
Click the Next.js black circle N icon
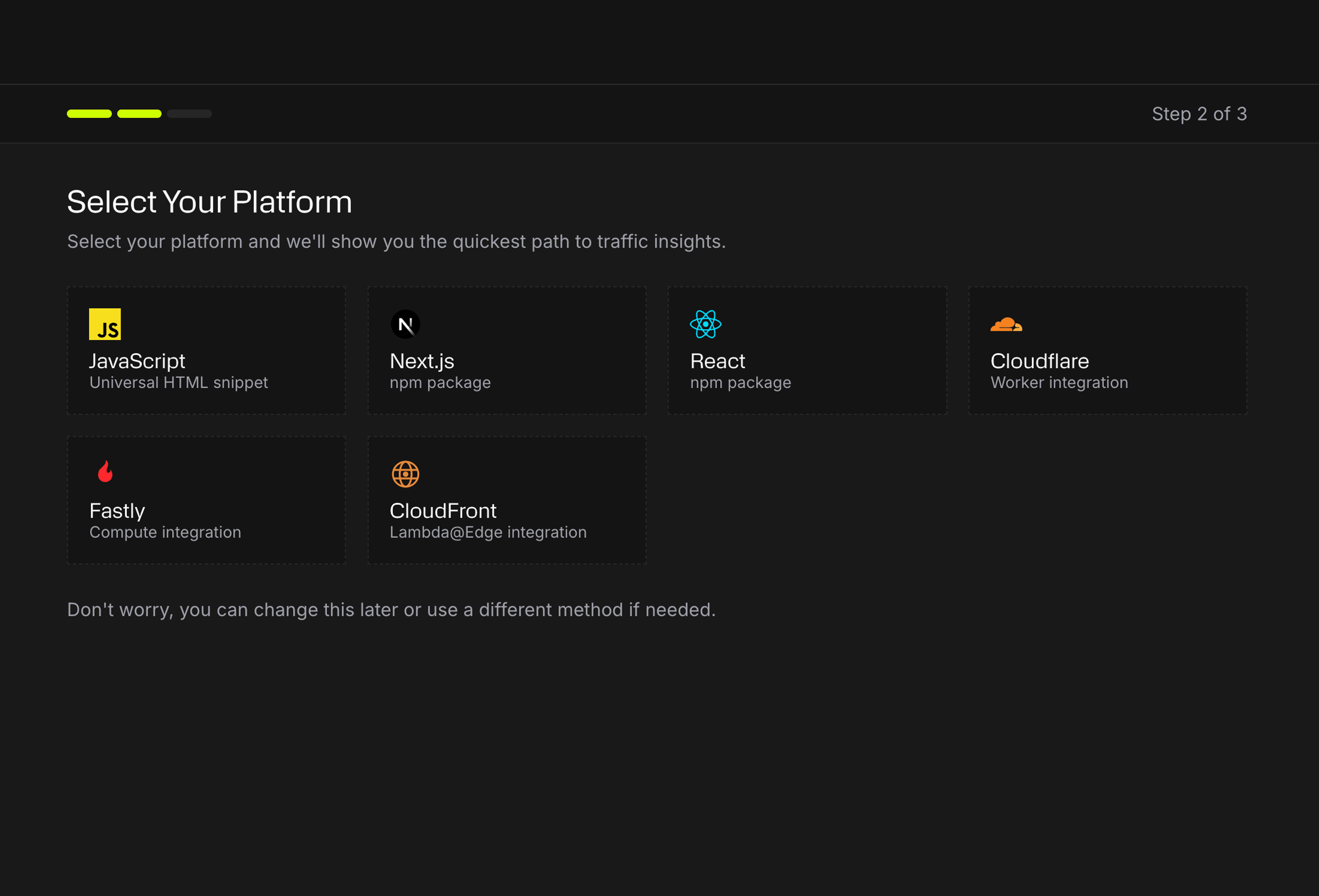[405, 324]
